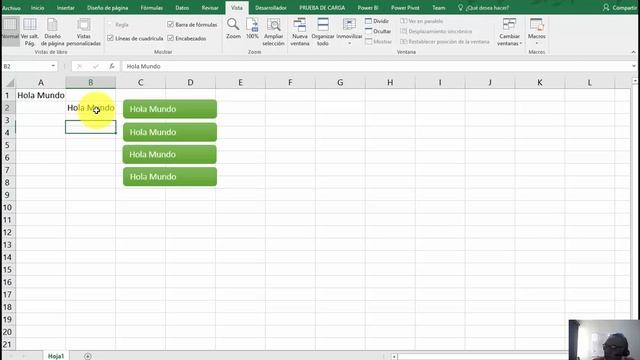Click the Name Box showing B2
The image size is (640, 360).
tap(27, 66)
